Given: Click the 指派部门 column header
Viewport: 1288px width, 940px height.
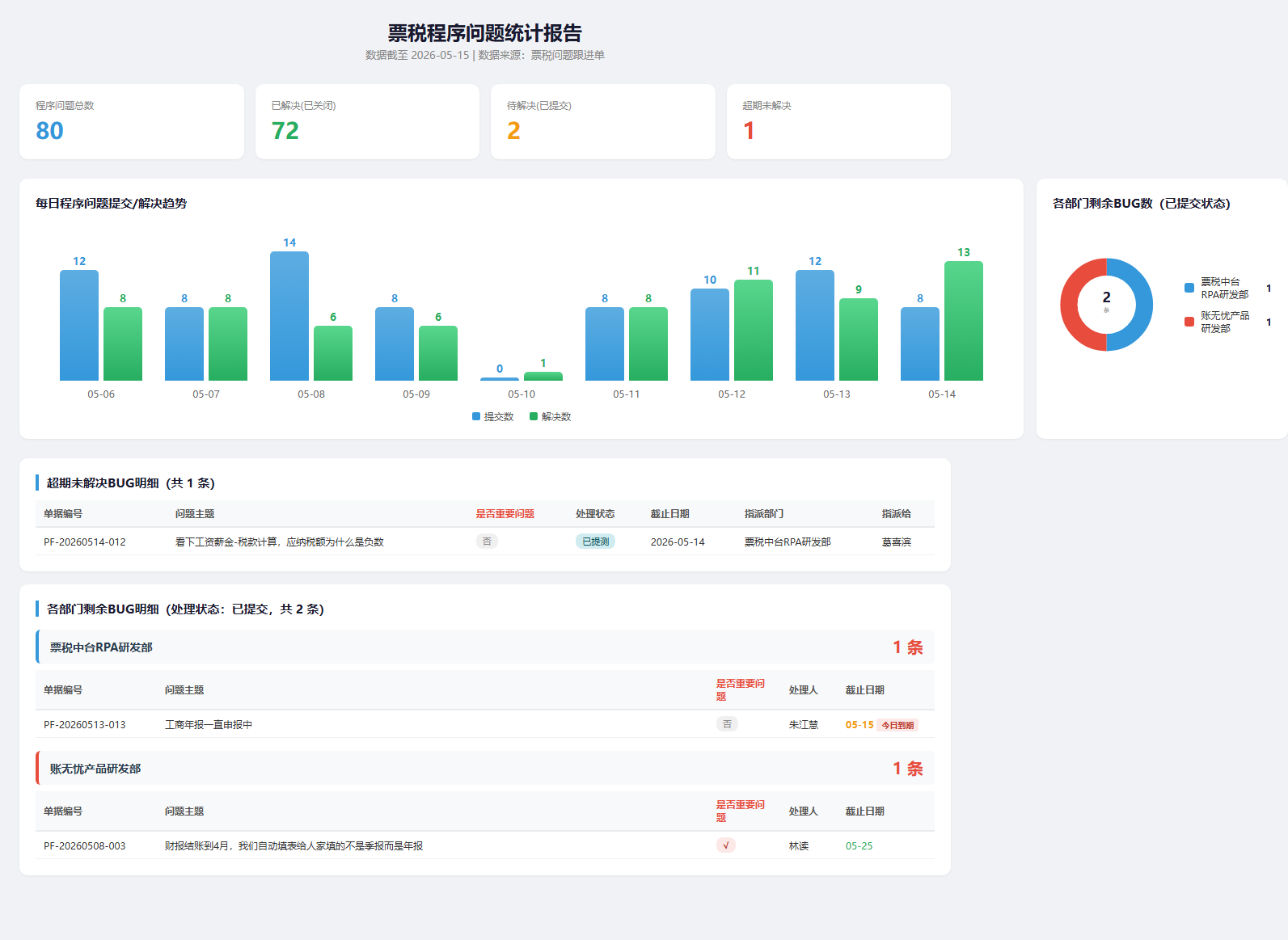Looking at the screenshot, I should click(x=764, y=514).
